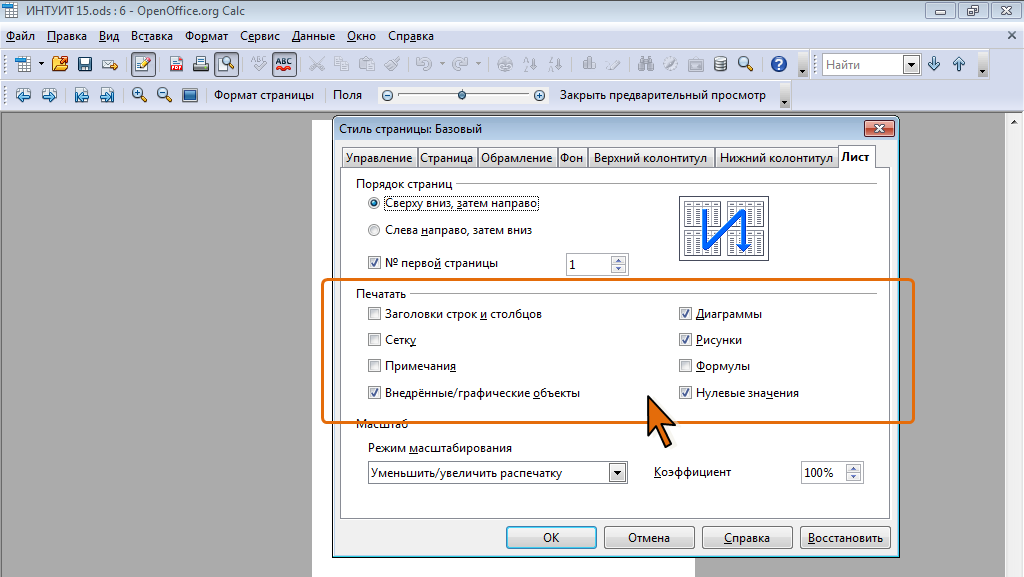Image resolution: width=1024 pixels, height=577 pixels.
Task: Save the document with the floppy icon
Action: point(85,64)
